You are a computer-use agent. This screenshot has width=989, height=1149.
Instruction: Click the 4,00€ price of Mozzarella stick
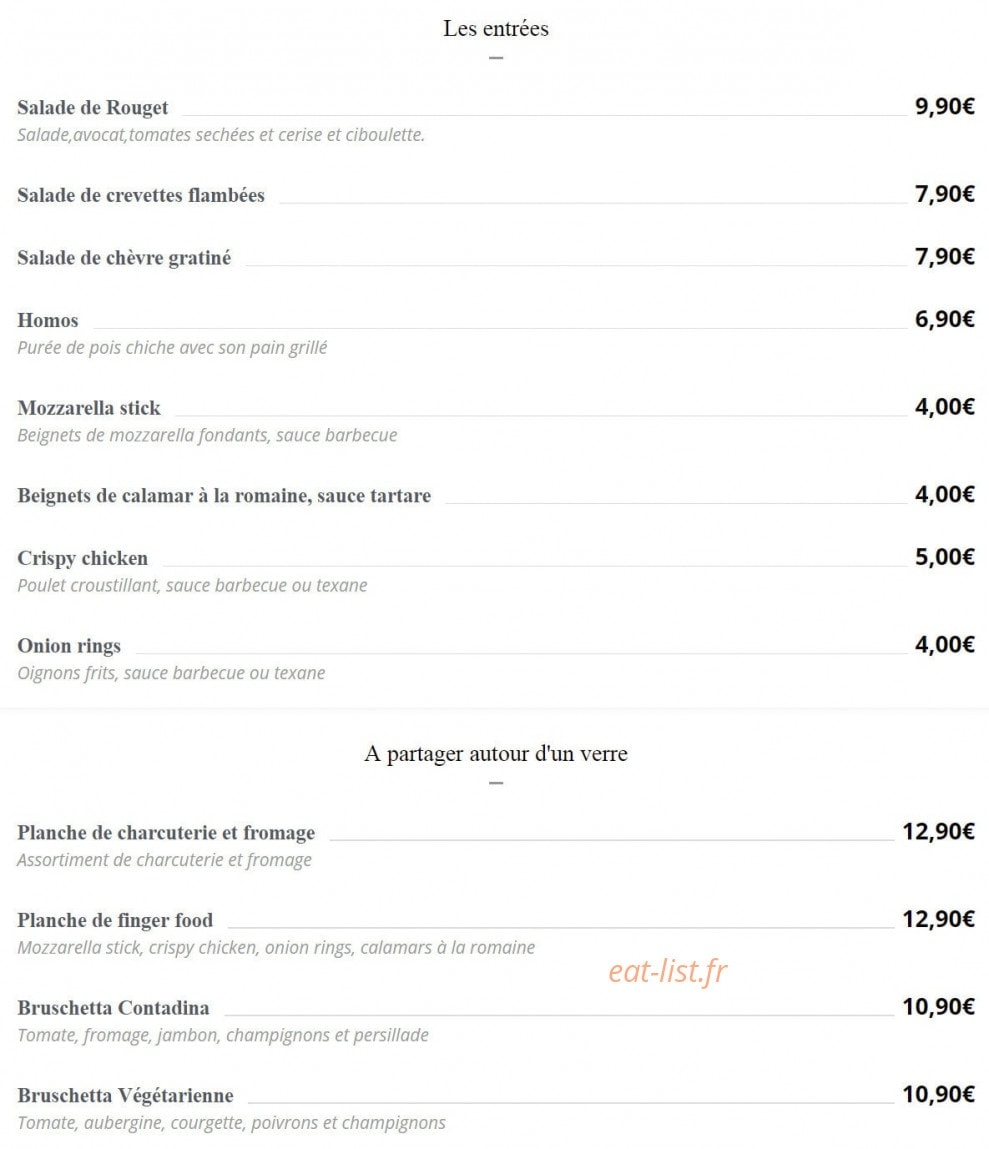pos(944,407)
